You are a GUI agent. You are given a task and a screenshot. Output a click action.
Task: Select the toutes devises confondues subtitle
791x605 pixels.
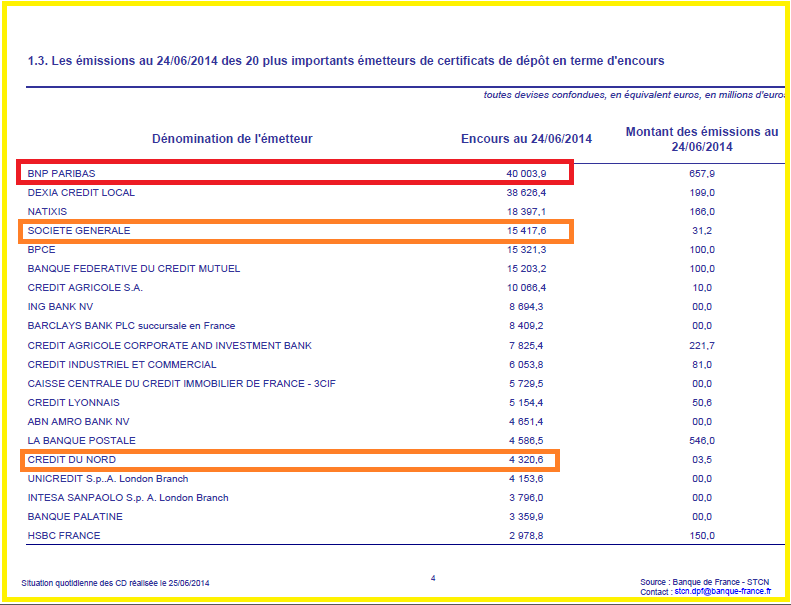coord(634,95)
